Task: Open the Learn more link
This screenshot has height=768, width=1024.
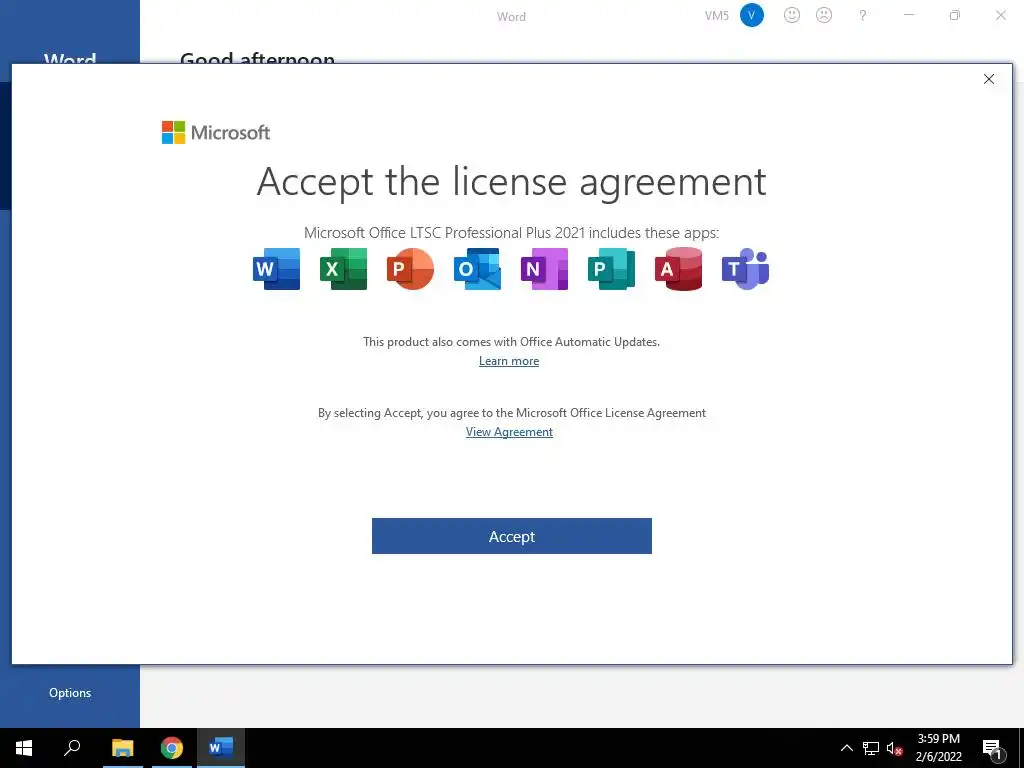Action: [x=509, y=360]
